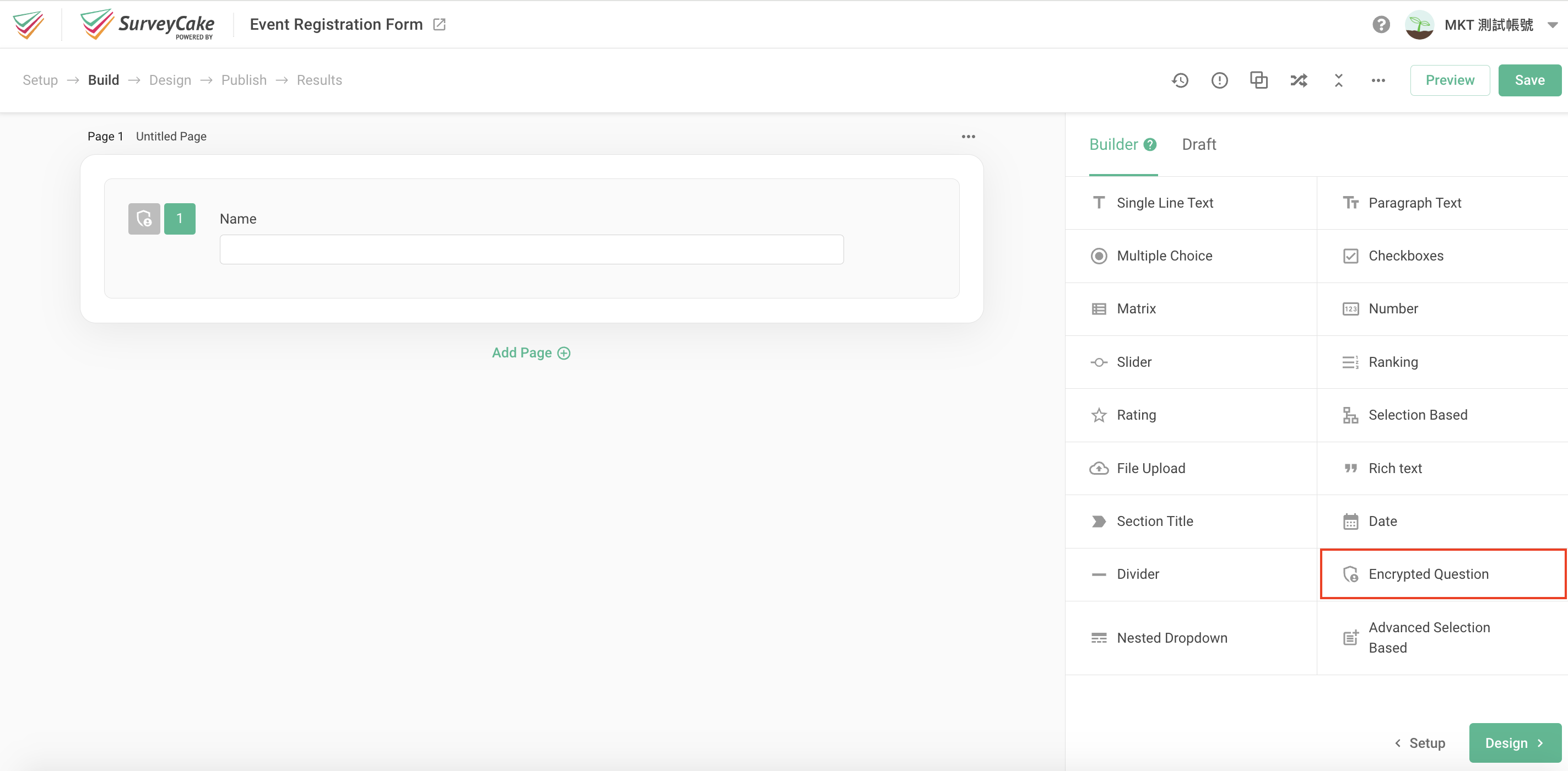The image size is (1568, 771).
Task: Open the toolbar more options menu
Action: tap(1378, 80)
